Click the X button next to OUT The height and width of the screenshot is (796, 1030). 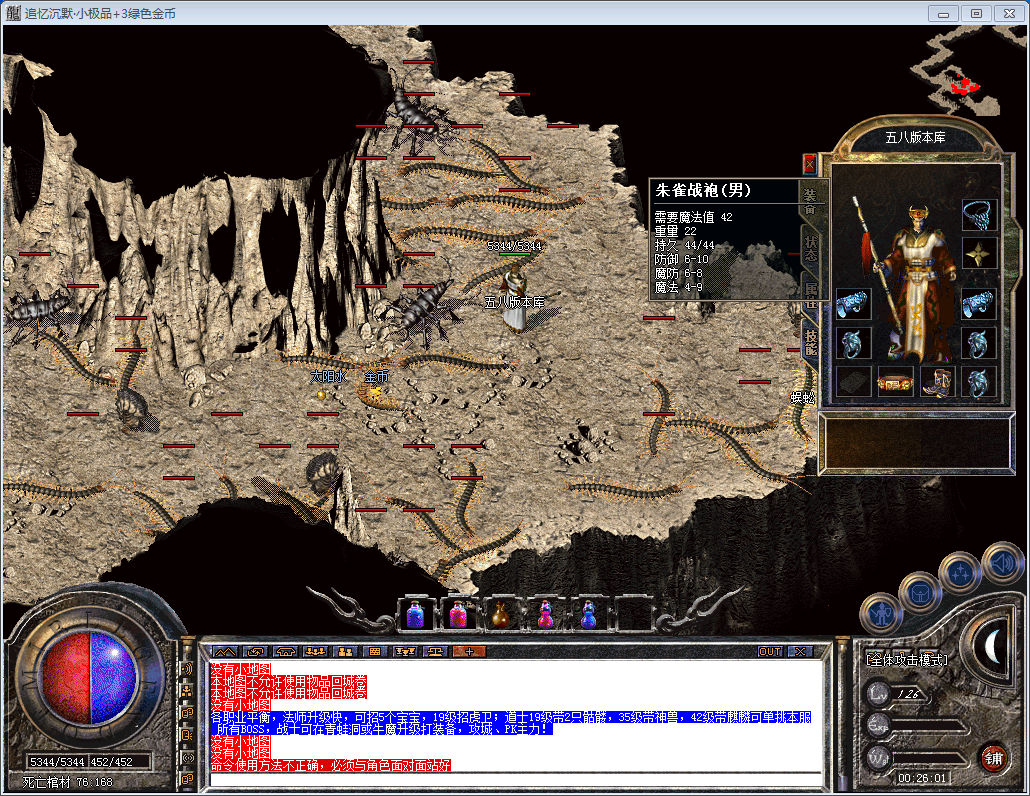[x=800, y=652]
